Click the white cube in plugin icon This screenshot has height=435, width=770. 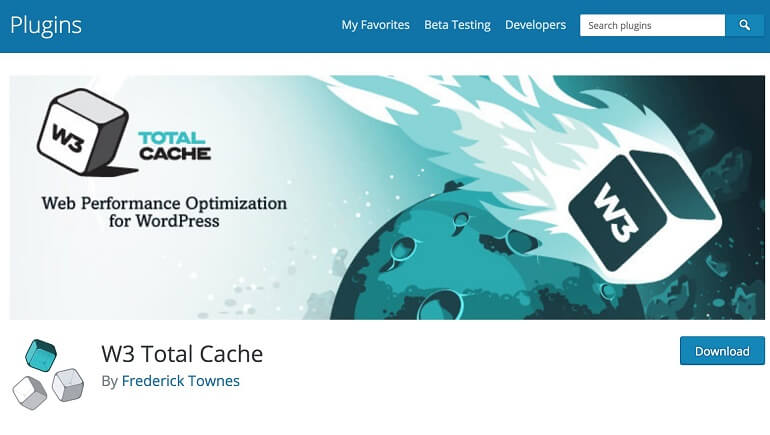pos(30,393)
